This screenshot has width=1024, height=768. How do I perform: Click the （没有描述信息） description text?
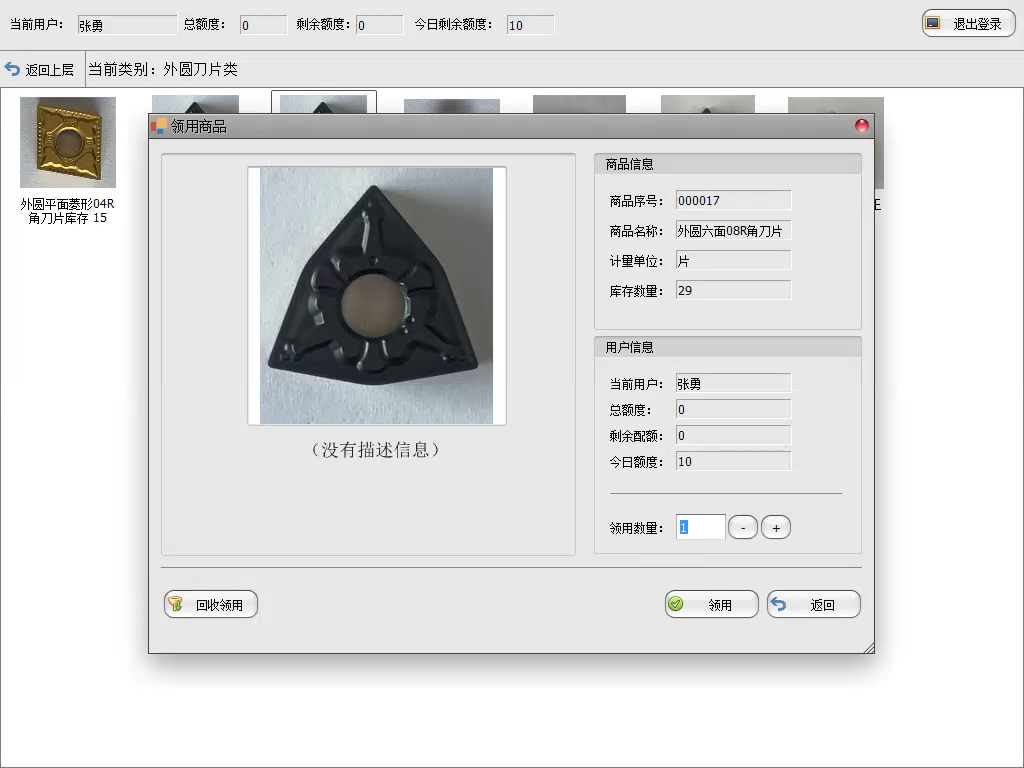pyautogui.click(x=375, y=449)
